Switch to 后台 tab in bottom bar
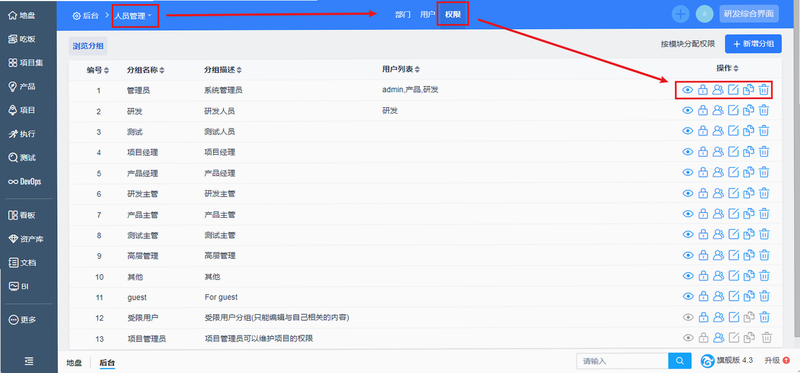Viewport: 800px width, 373px height. coord(107,363)
